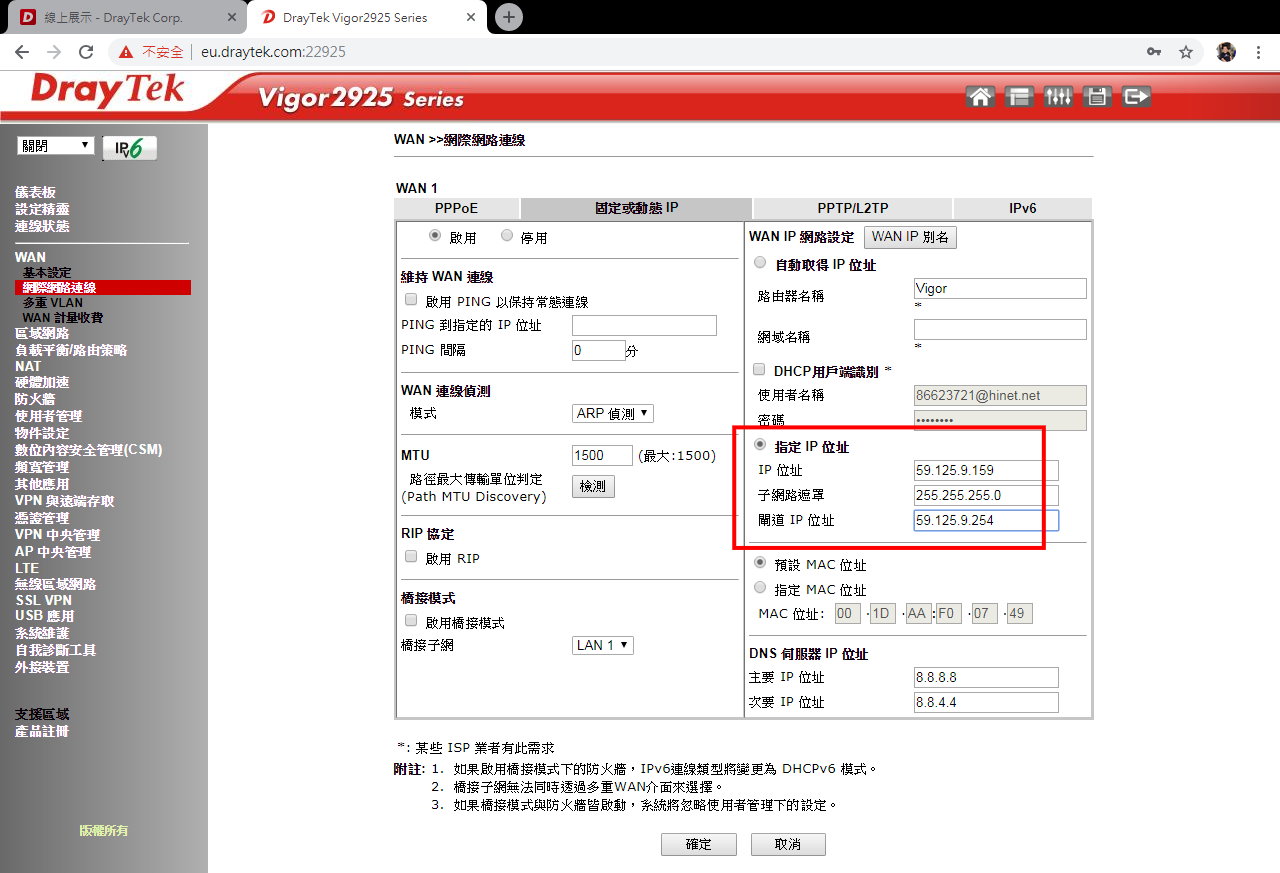Tick the 啟用 RIP checkbox
Screen dimensions: 1280x873
pyautogui.click(x=410, y=557)
